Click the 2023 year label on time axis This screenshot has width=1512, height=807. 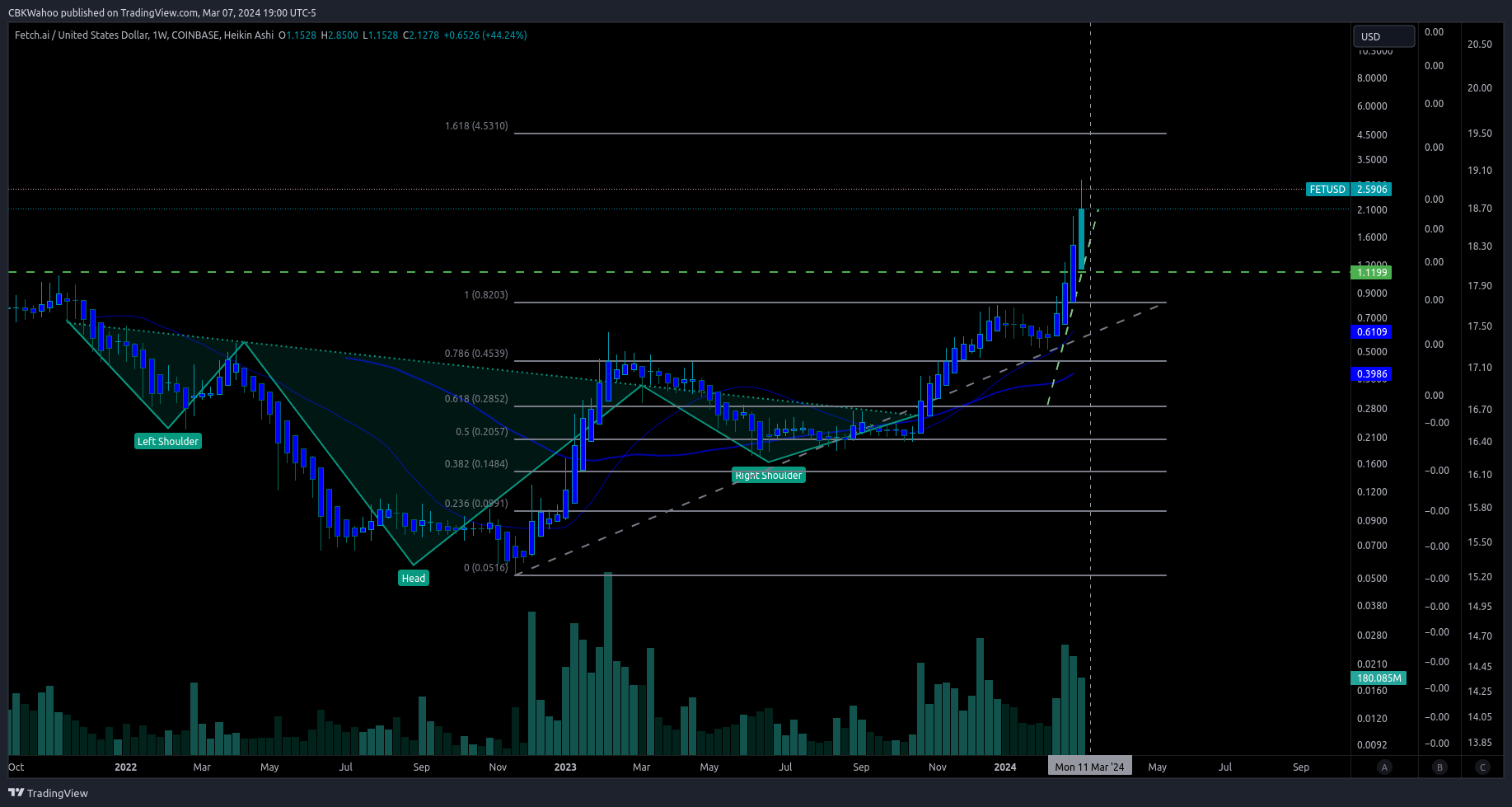(565, 767)
